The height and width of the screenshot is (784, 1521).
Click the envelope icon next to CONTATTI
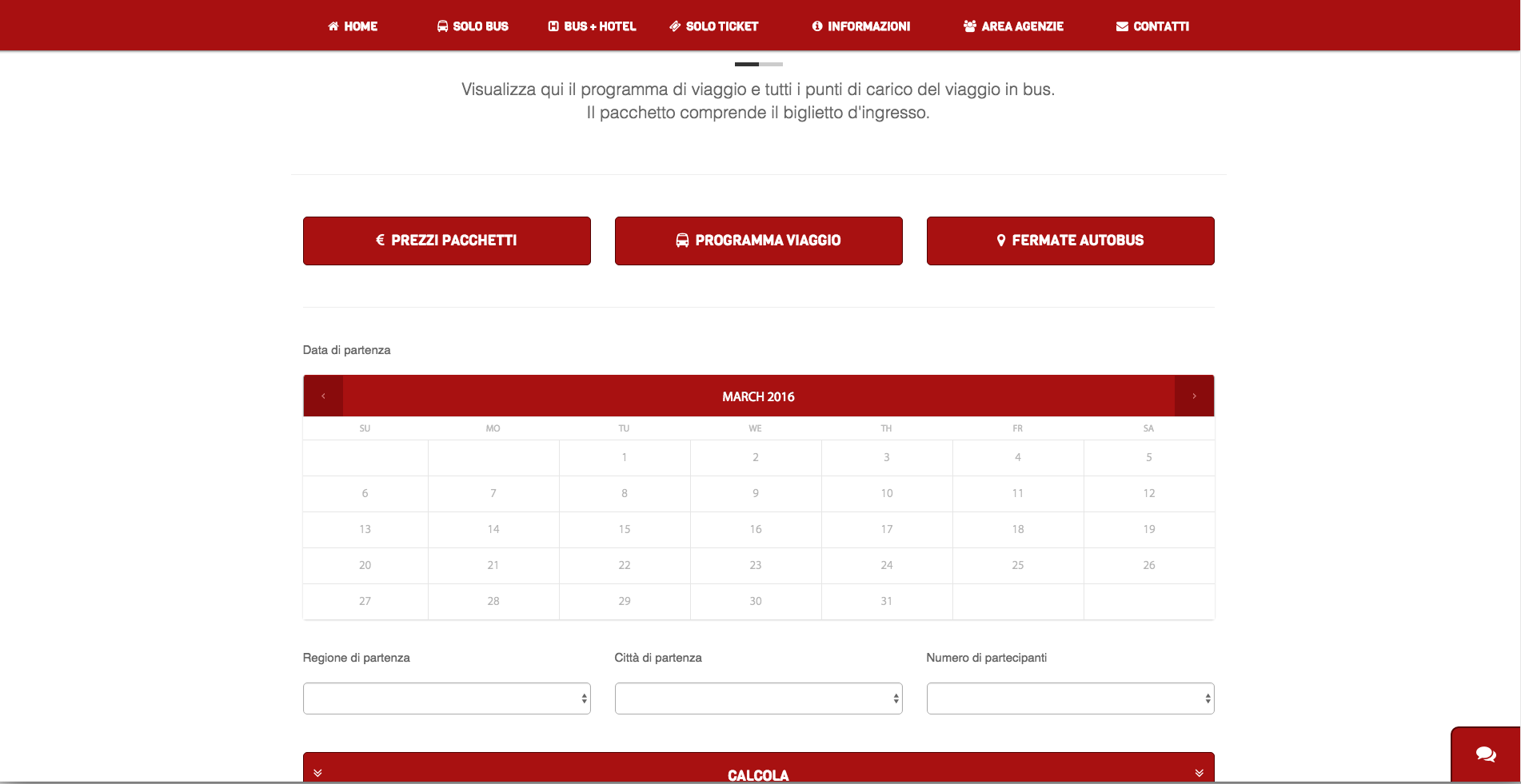(x=1122, y=26)
